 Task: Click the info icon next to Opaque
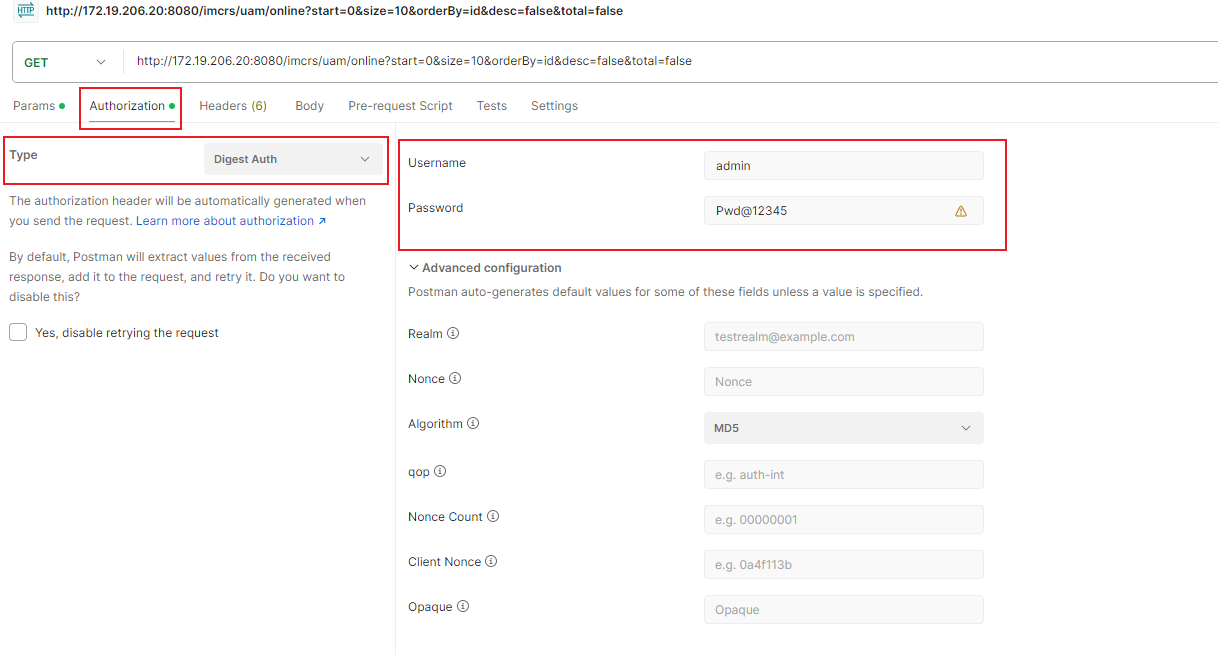(x=463, y=606)
